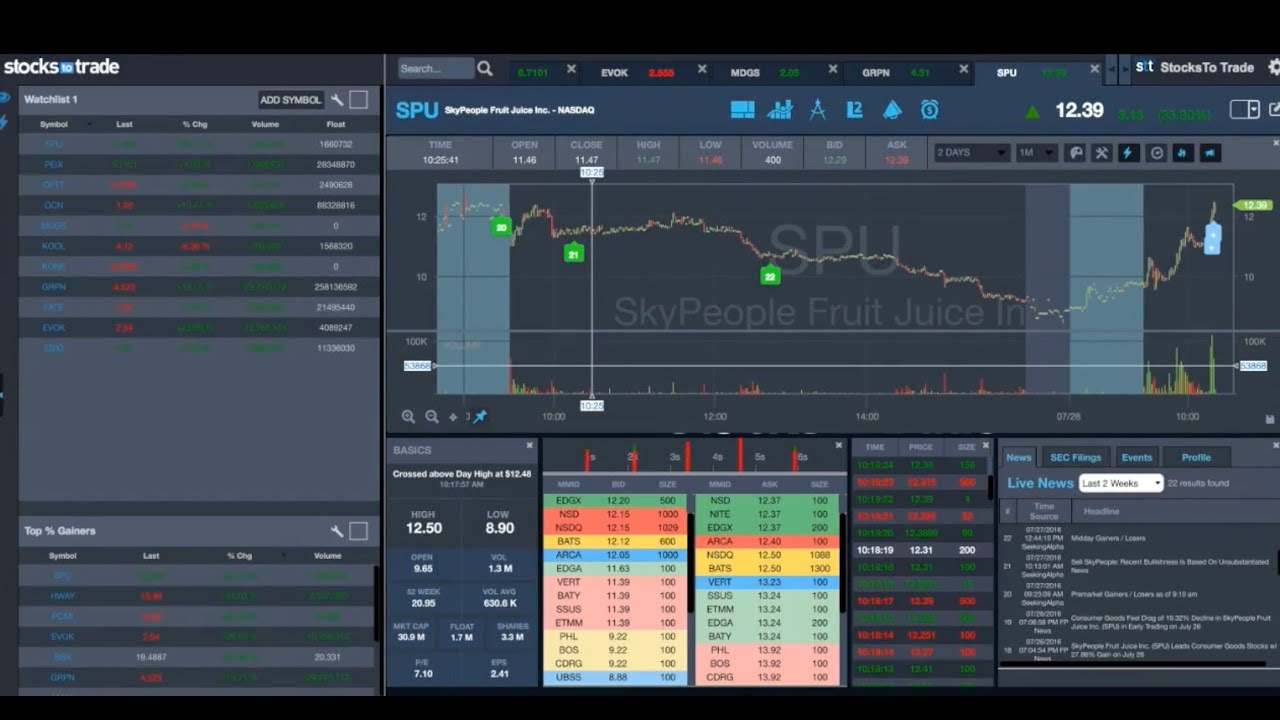Switch to the EVOK symbol tab
The image size is (1280, 720).
pyautogui.click(x=614, y=73)
